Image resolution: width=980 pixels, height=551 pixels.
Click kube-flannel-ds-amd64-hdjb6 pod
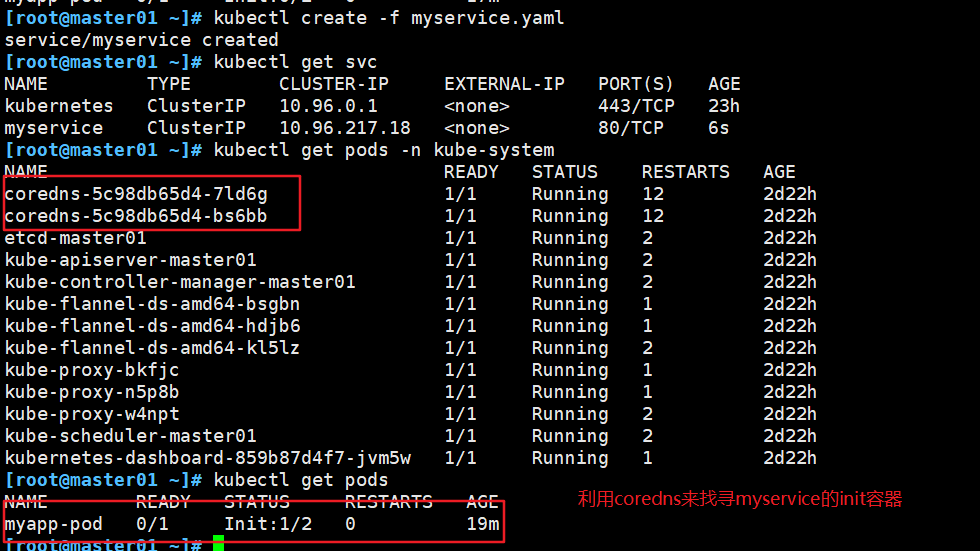[x=152, y=326]
